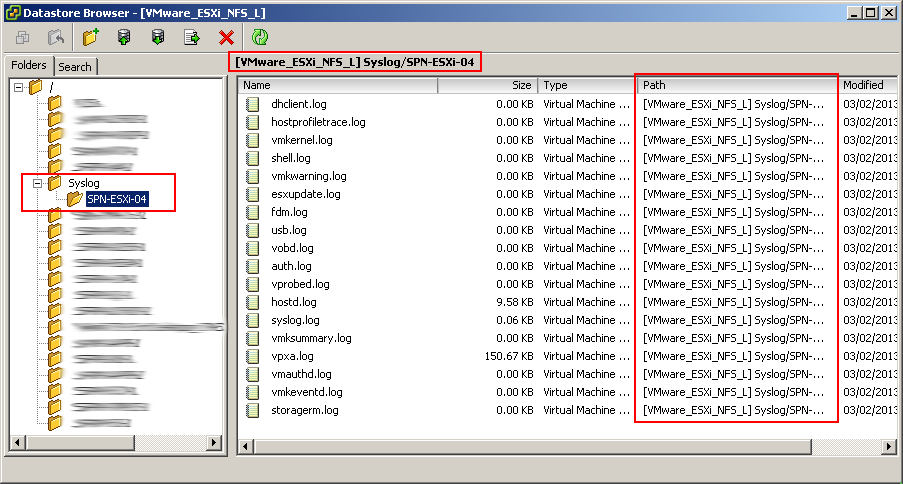
Task: Select the vobd.log file
Action: point(292,248)
